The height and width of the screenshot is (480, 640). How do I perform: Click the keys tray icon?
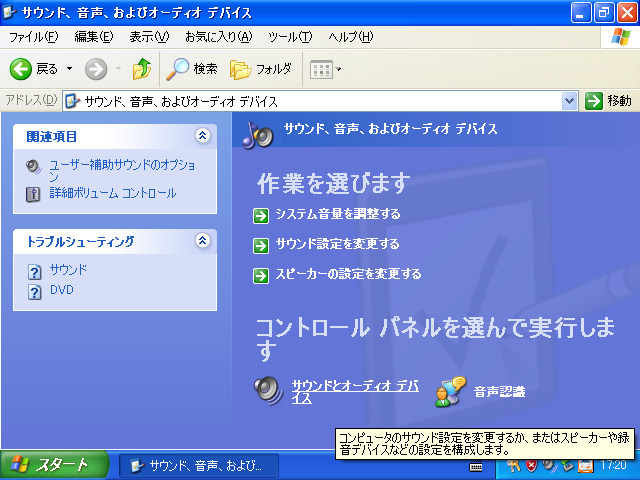coord(513,466)
